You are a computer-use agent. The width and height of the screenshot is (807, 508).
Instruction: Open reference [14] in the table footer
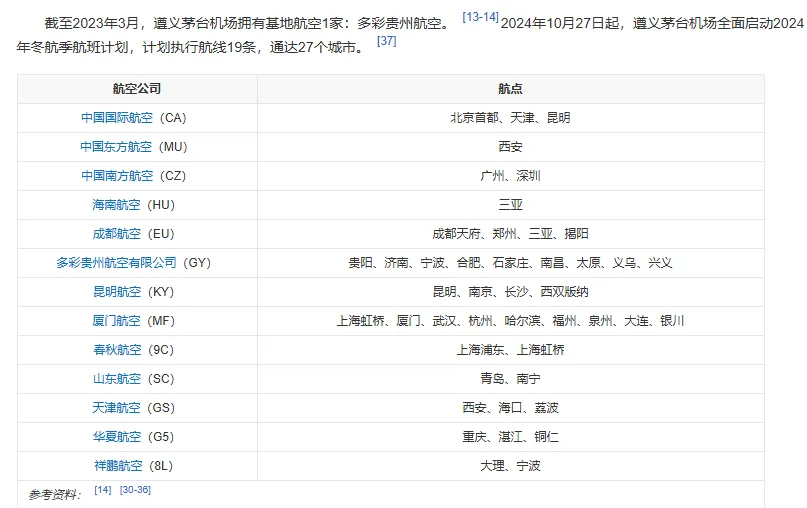[x=102, y=489]
